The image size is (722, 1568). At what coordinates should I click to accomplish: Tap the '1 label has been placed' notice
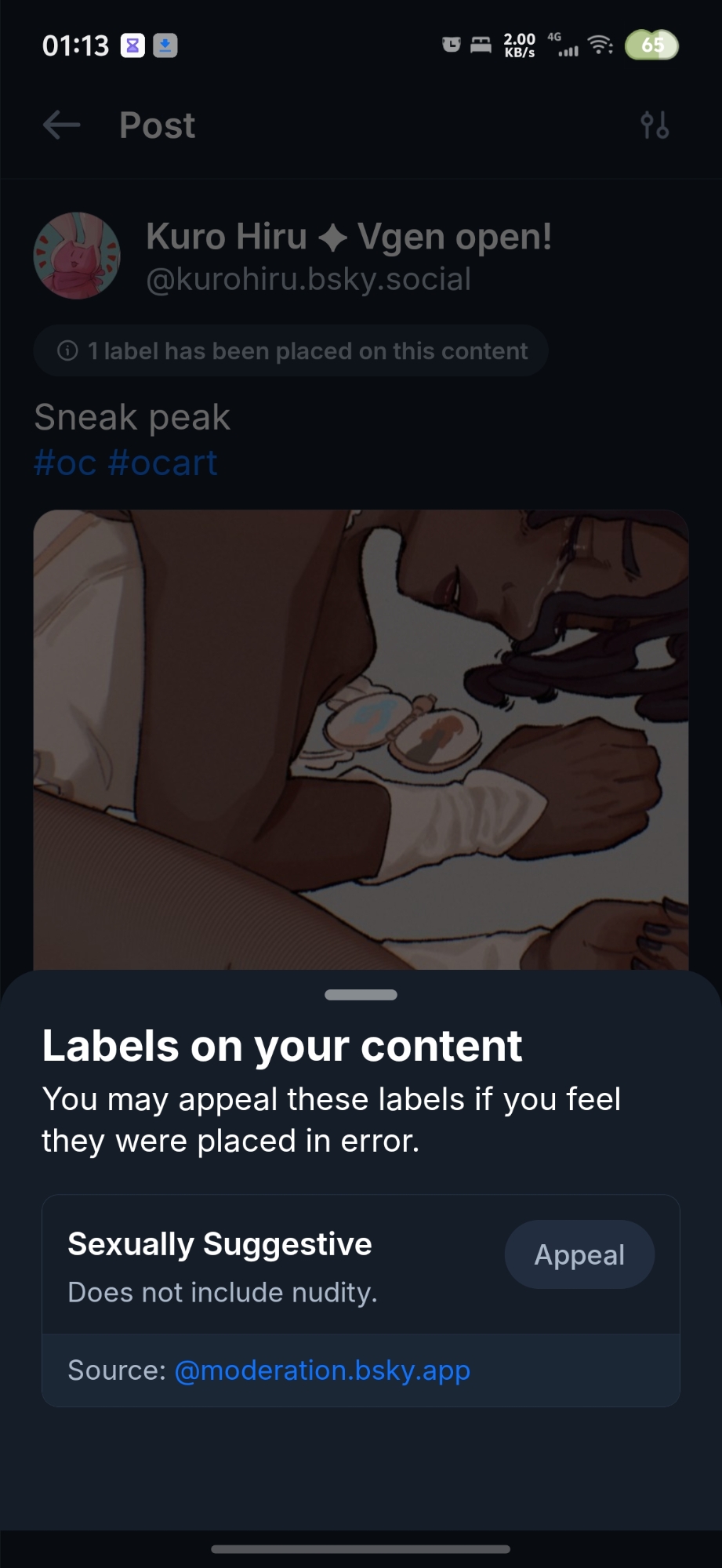click(x=291, y=350)
